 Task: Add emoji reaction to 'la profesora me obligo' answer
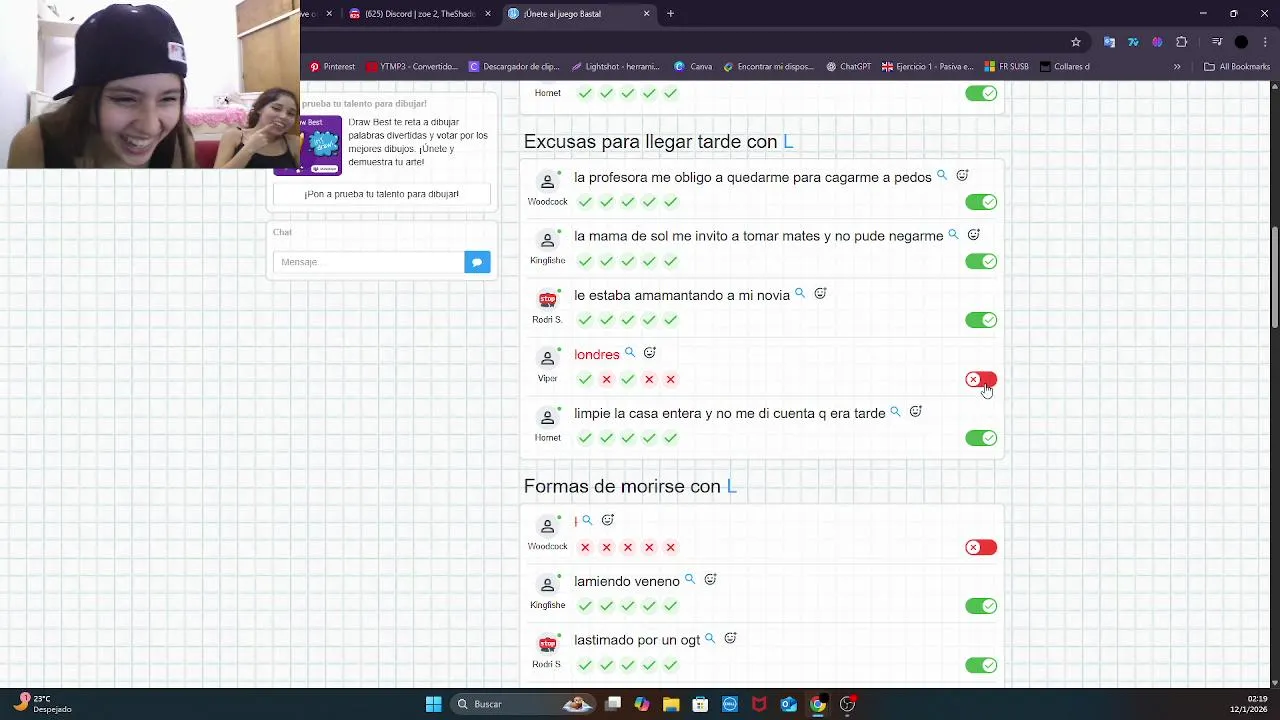point(962,176)
